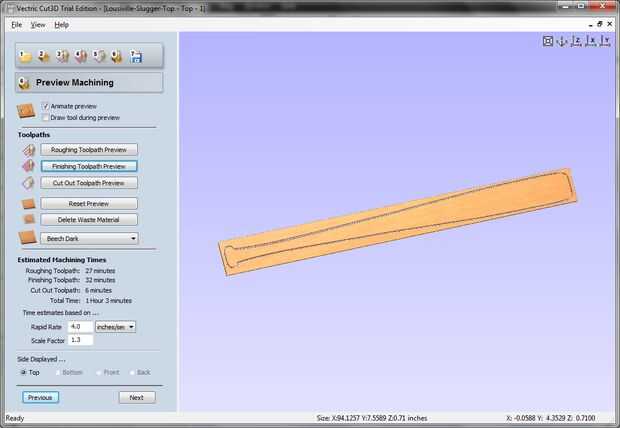Minimize the inner document window

tap(590, 25)
